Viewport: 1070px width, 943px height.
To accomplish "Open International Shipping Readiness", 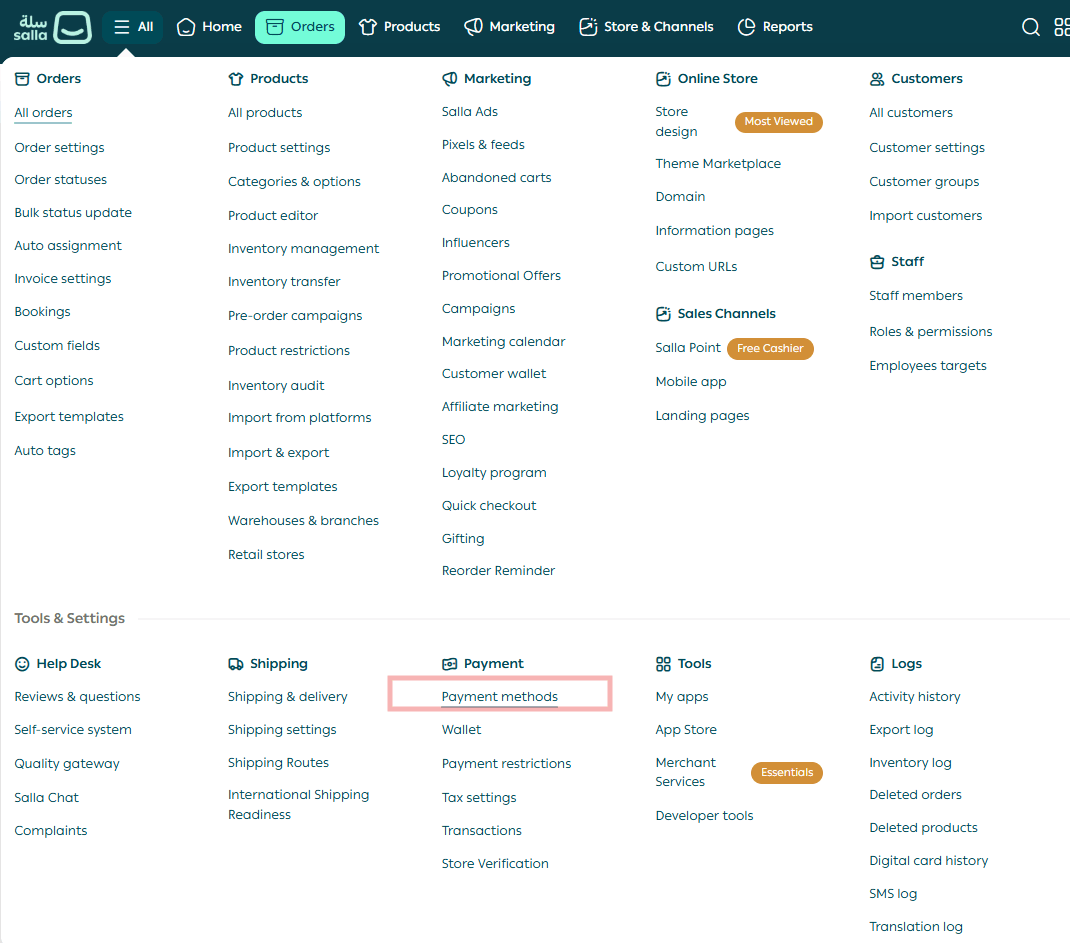I will pyautogui.click(x=298, y=804).
